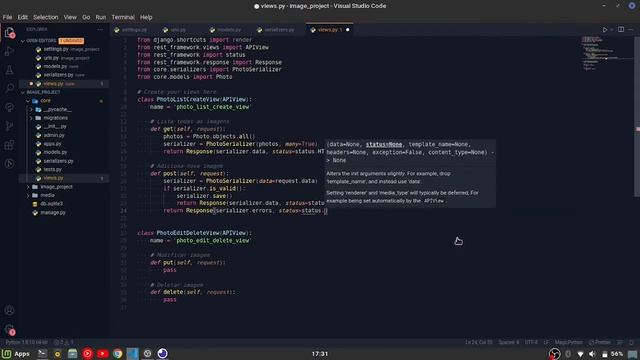Click the Prettier status bar entry
Viewport: 640px width, 360px height.
pyautogui.click(x=600, y=342)
